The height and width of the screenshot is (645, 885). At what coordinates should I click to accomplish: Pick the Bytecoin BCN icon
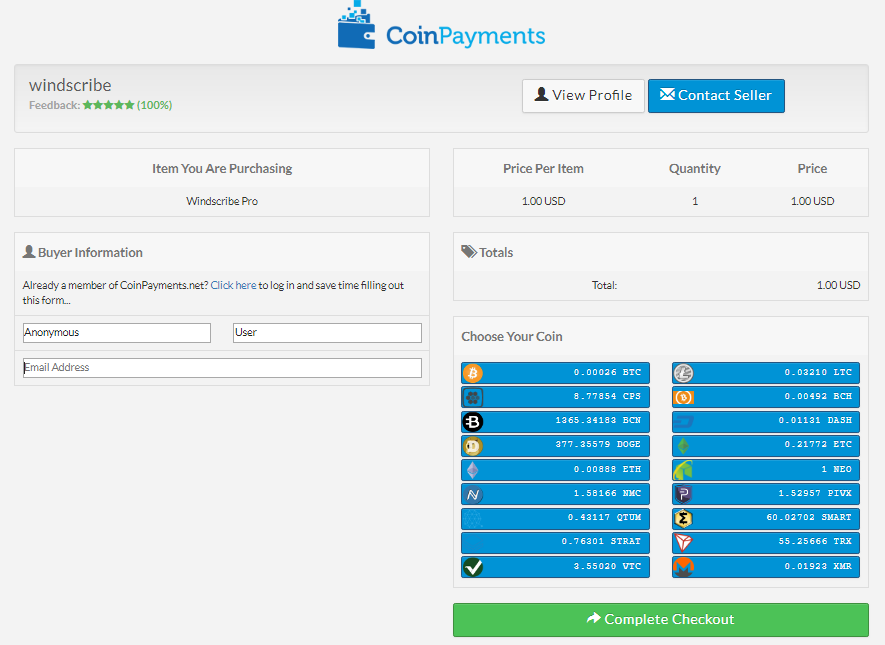coord(473,422)
